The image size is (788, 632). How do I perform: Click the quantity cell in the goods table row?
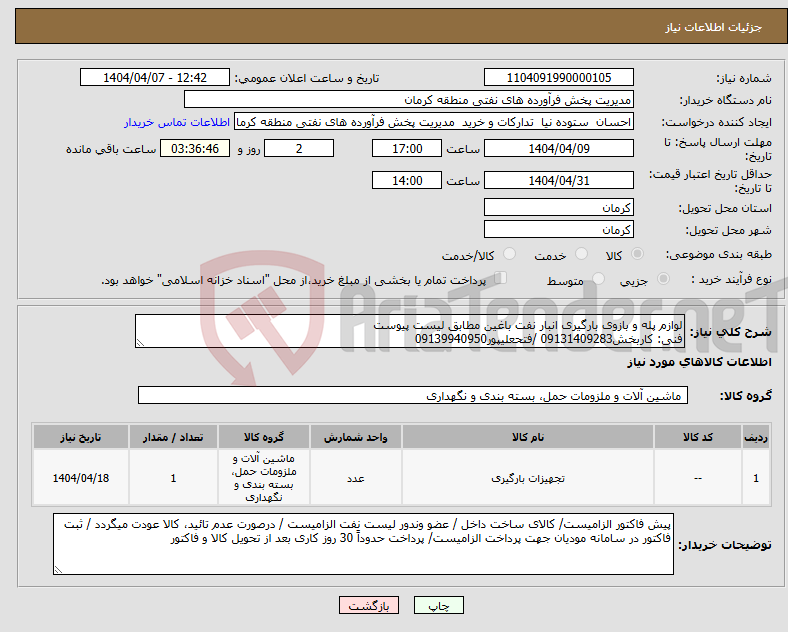[173, 478]
